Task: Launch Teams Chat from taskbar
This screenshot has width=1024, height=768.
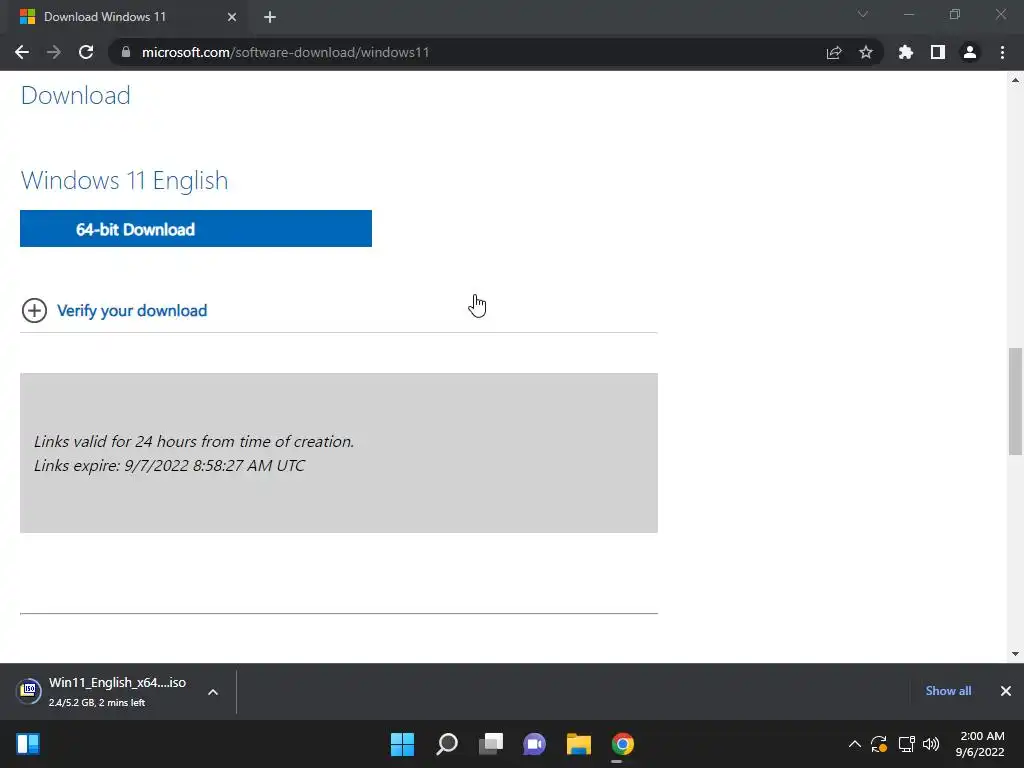Action: (x=534, y=744)
